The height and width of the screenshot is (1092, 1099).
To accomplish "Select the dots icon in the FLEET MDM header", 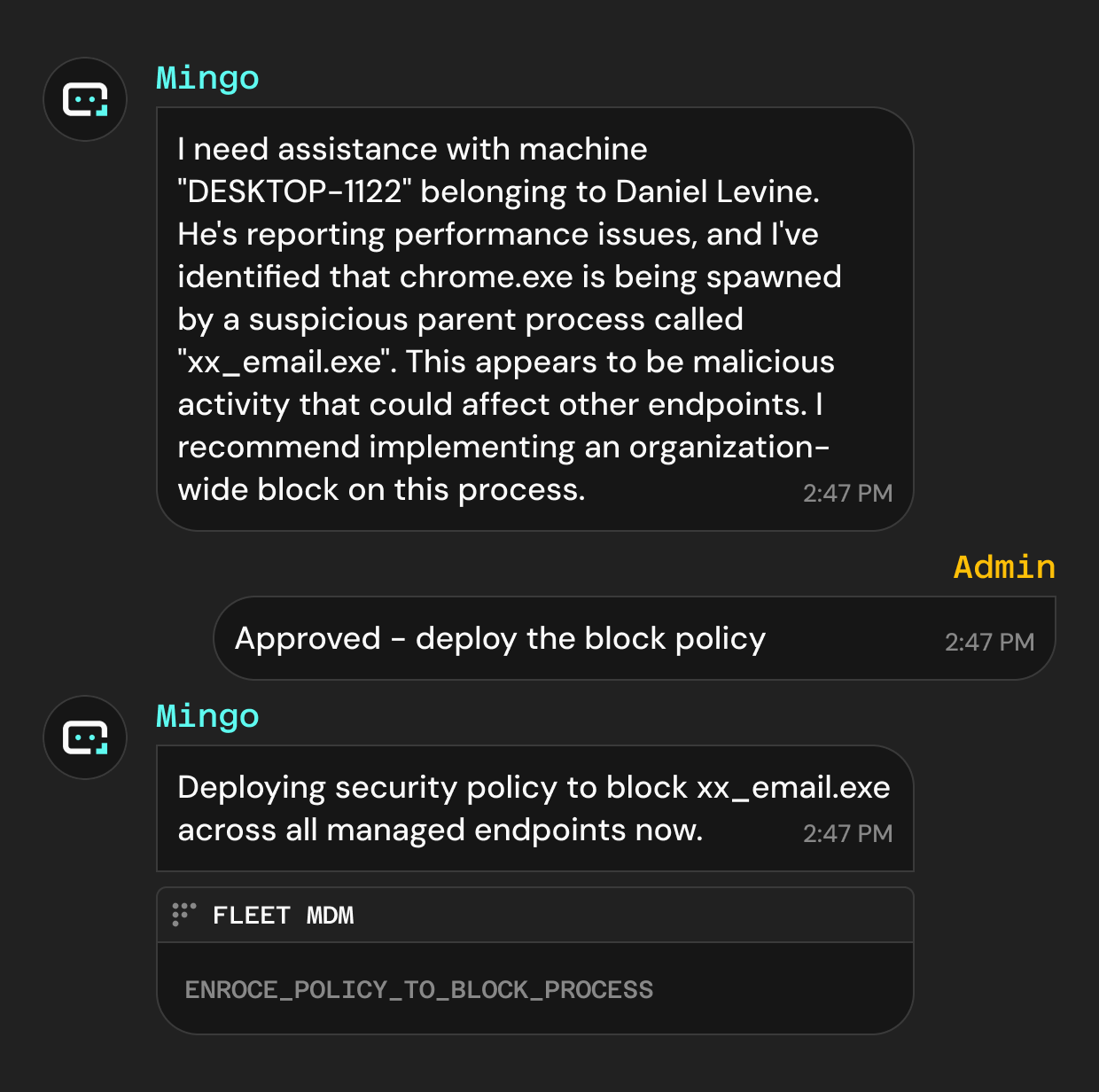I will click(183, 914).
